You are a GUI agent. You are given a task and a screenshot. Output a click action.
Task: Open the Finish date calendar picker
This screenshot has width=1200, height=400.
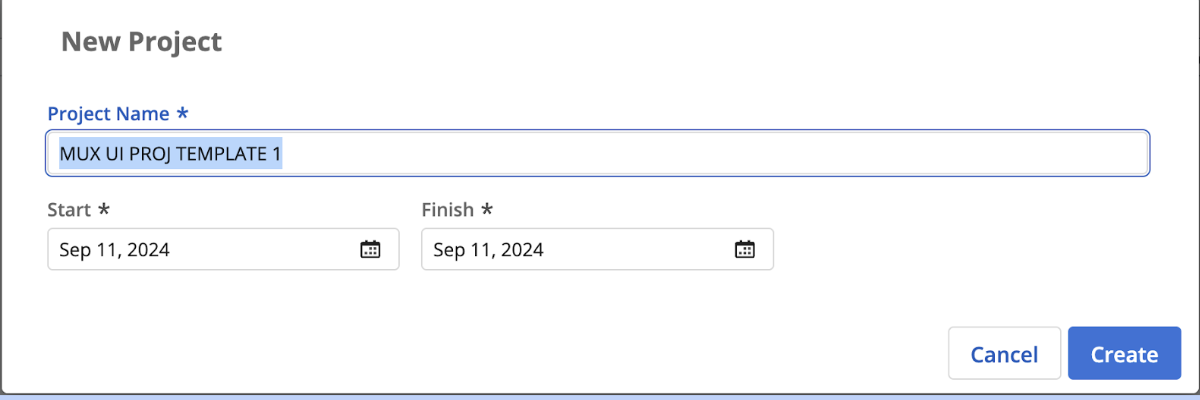(x=744, y=250)
